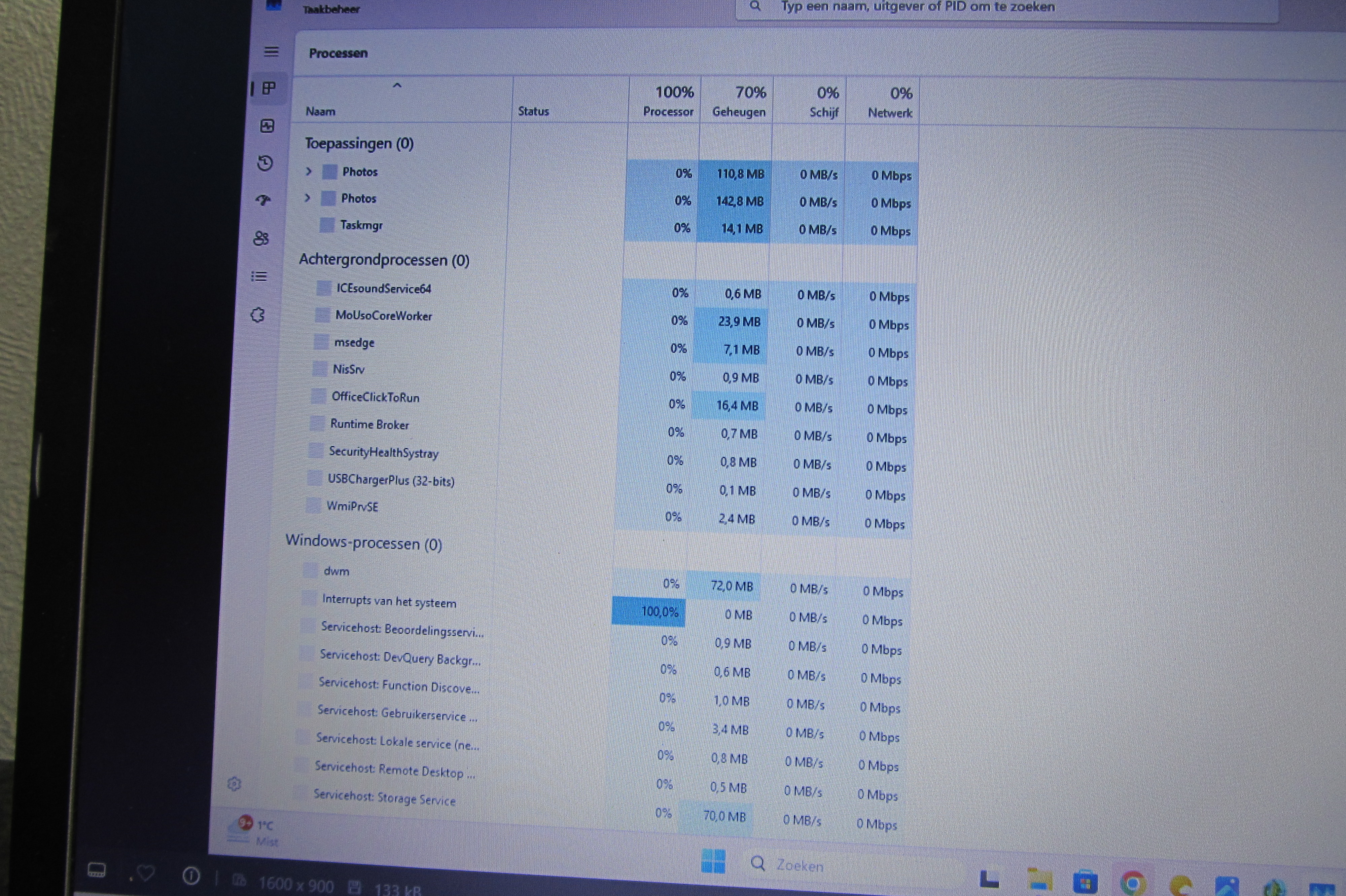The width and height of the screenshot is (1346, 896).
Task: Open Task Manager settings gear
Action: point(234,784)
